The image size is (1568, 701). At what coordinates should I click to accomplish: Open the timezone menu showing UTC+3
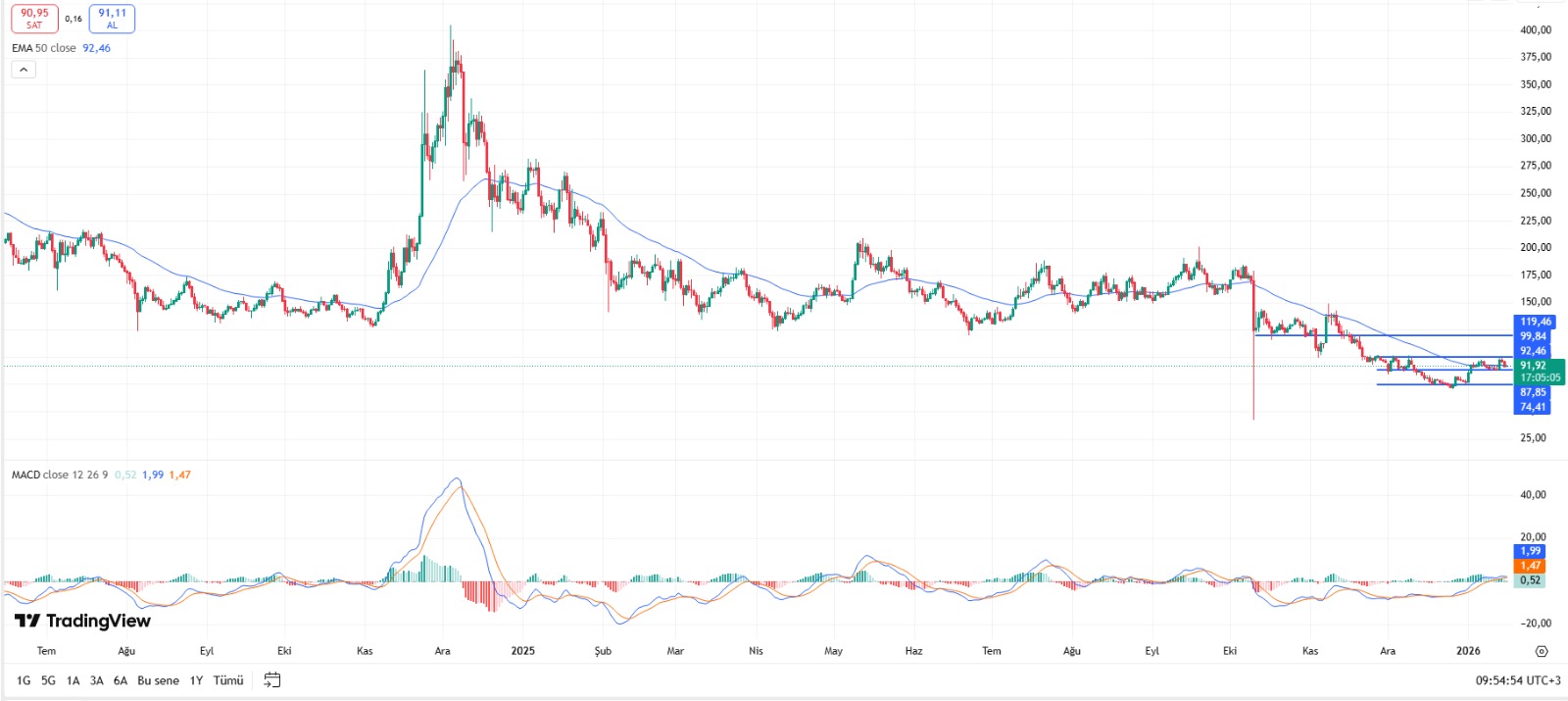[x=1518, y=680]
